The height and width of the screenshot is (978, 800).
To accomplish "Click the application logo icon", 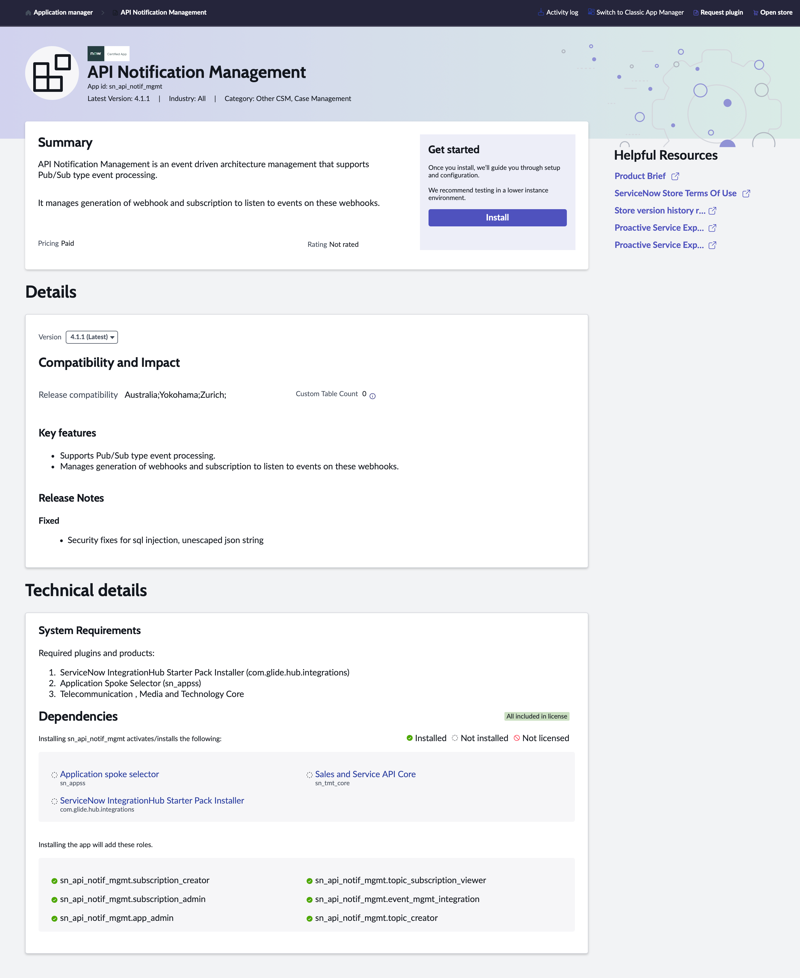I will [52, 73].
